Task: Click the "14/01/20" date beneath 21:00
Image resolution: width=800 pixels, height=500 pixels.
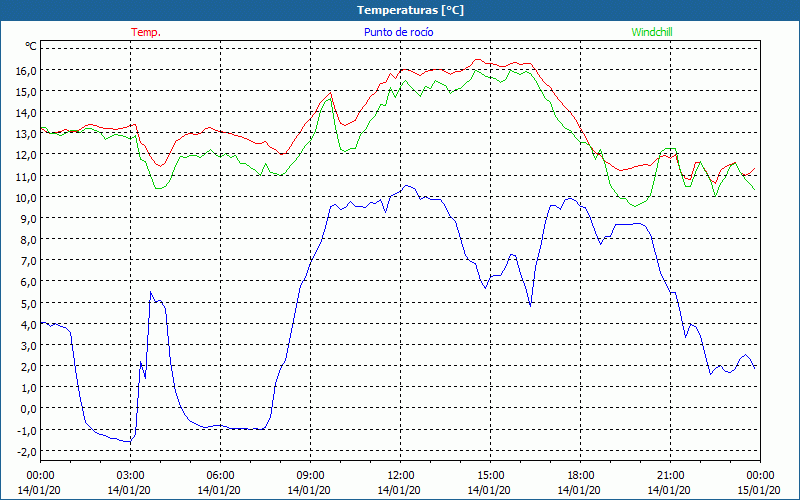Action: [669, 490]
